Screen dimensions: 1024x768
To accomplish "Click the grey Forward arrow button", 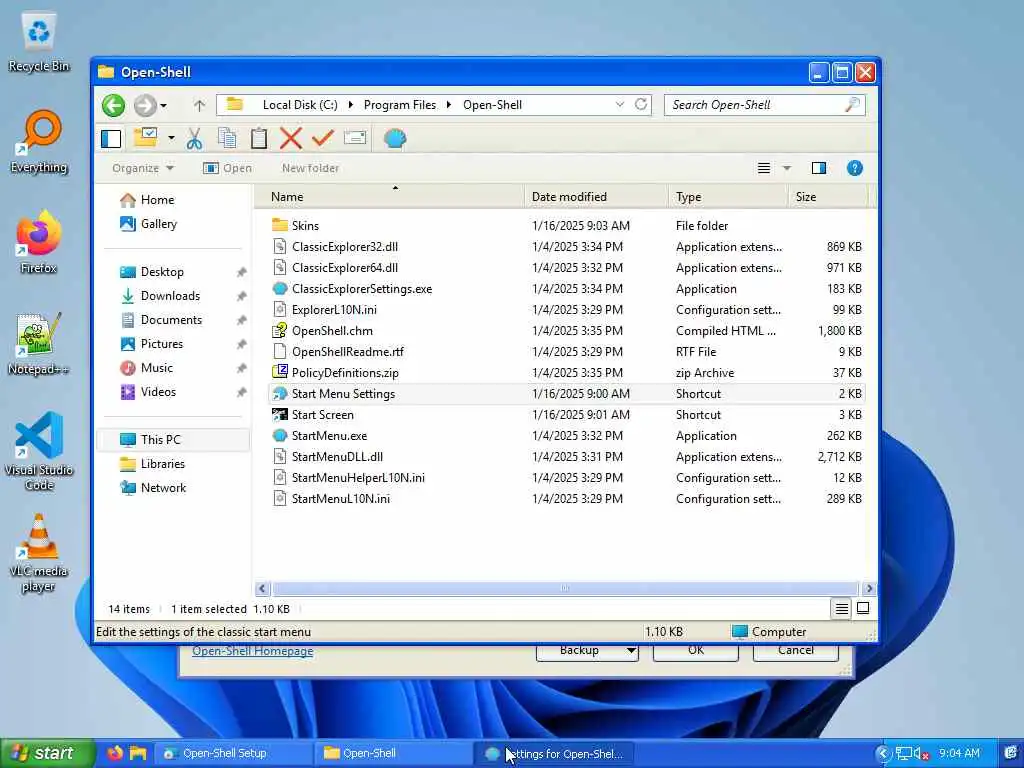I will click(145, 105).
